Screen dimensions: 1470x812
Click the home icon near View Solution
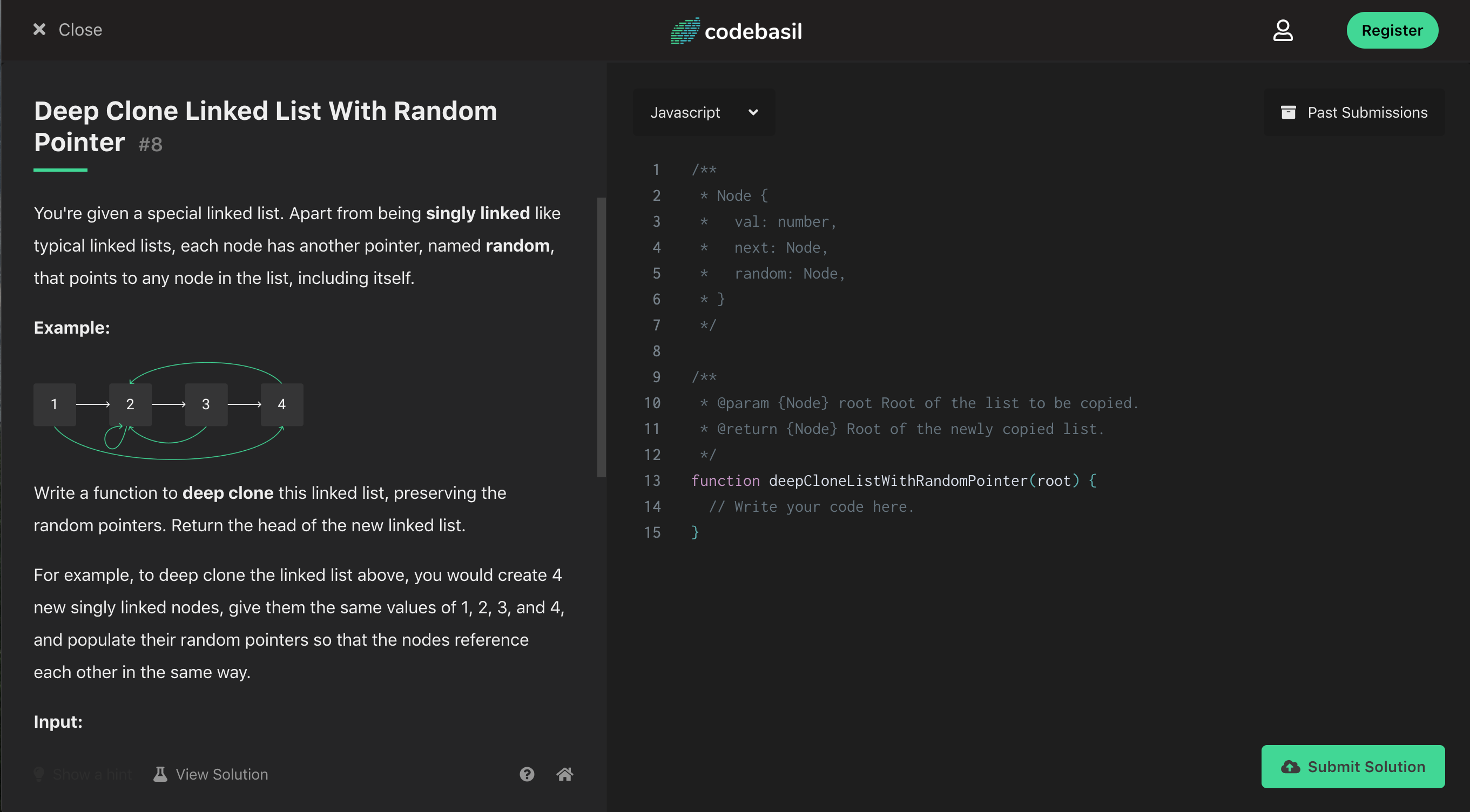[x=565, y=774]
